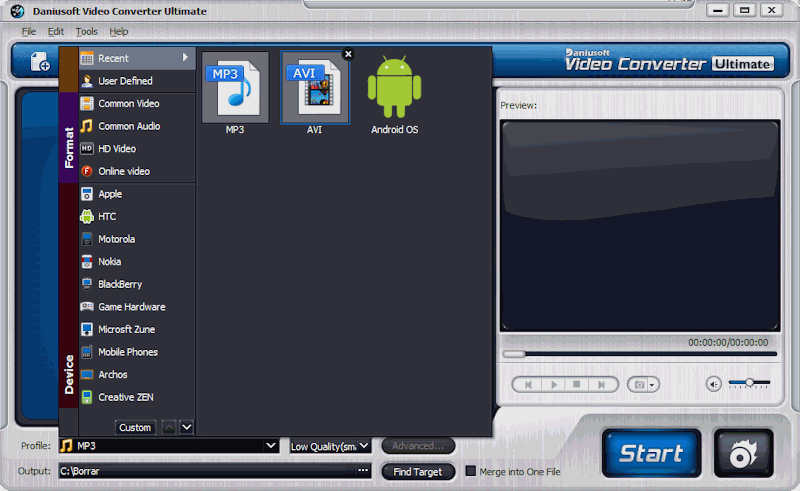Mute audio with speaker icon
800x491 pixels.
(x=713, y=384)
